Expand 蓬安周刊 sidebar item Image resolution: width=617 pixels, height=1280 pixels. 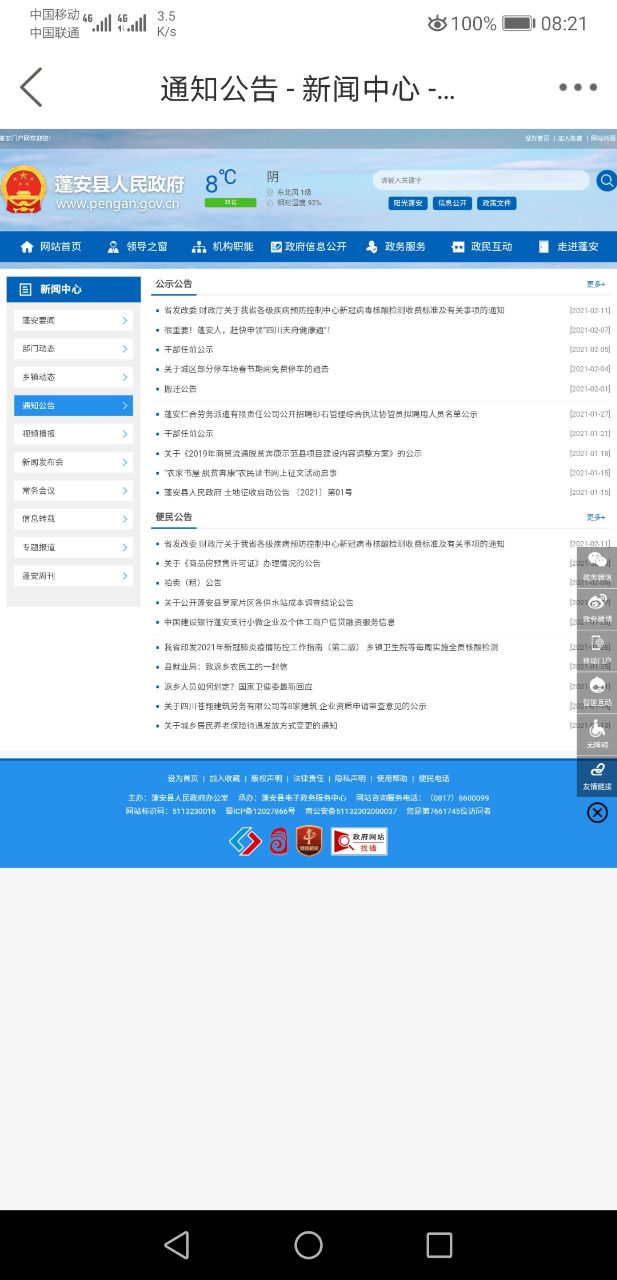[73, 576]
